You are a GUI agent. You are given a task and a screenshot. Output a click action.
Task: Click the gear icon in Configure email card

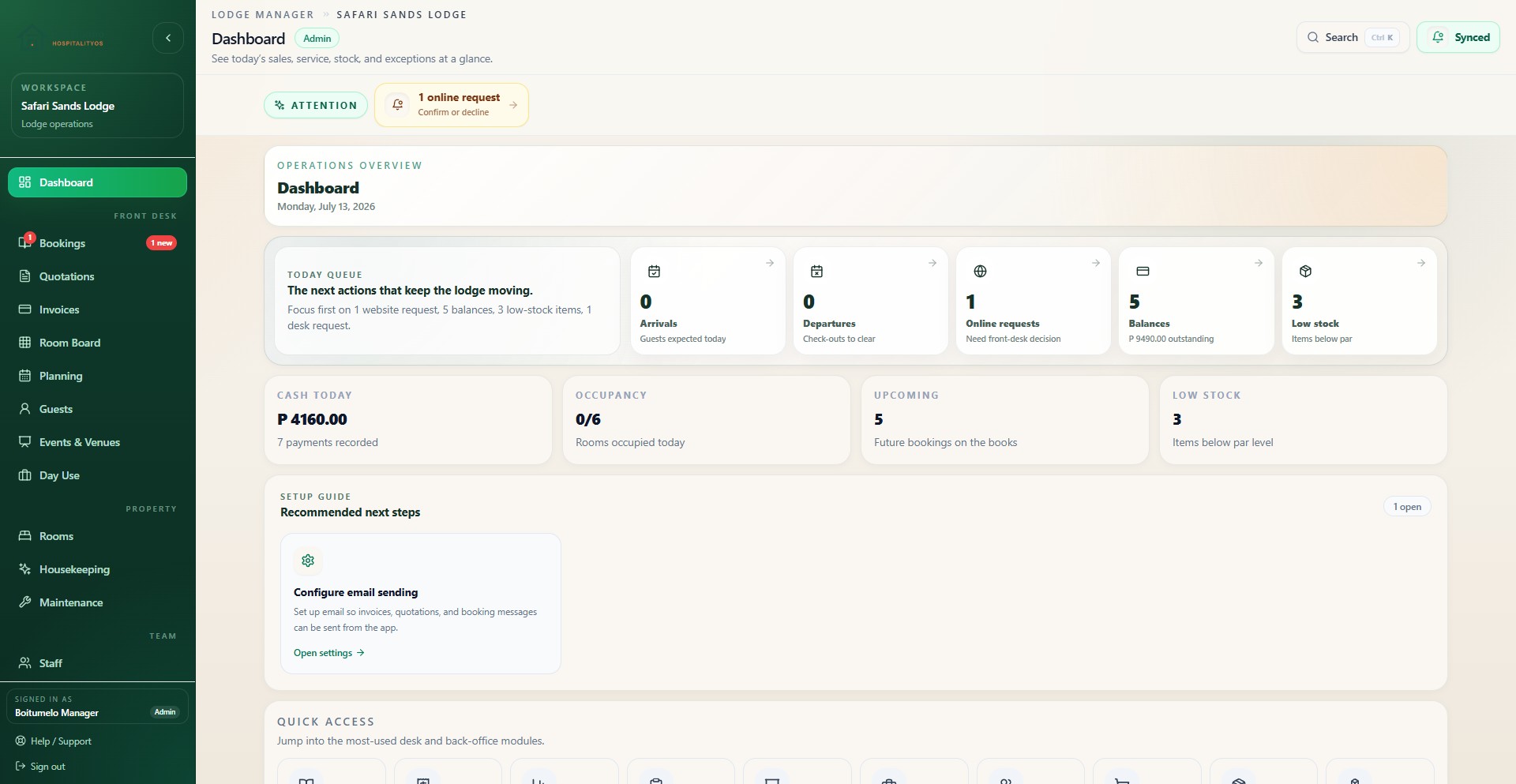308,561
